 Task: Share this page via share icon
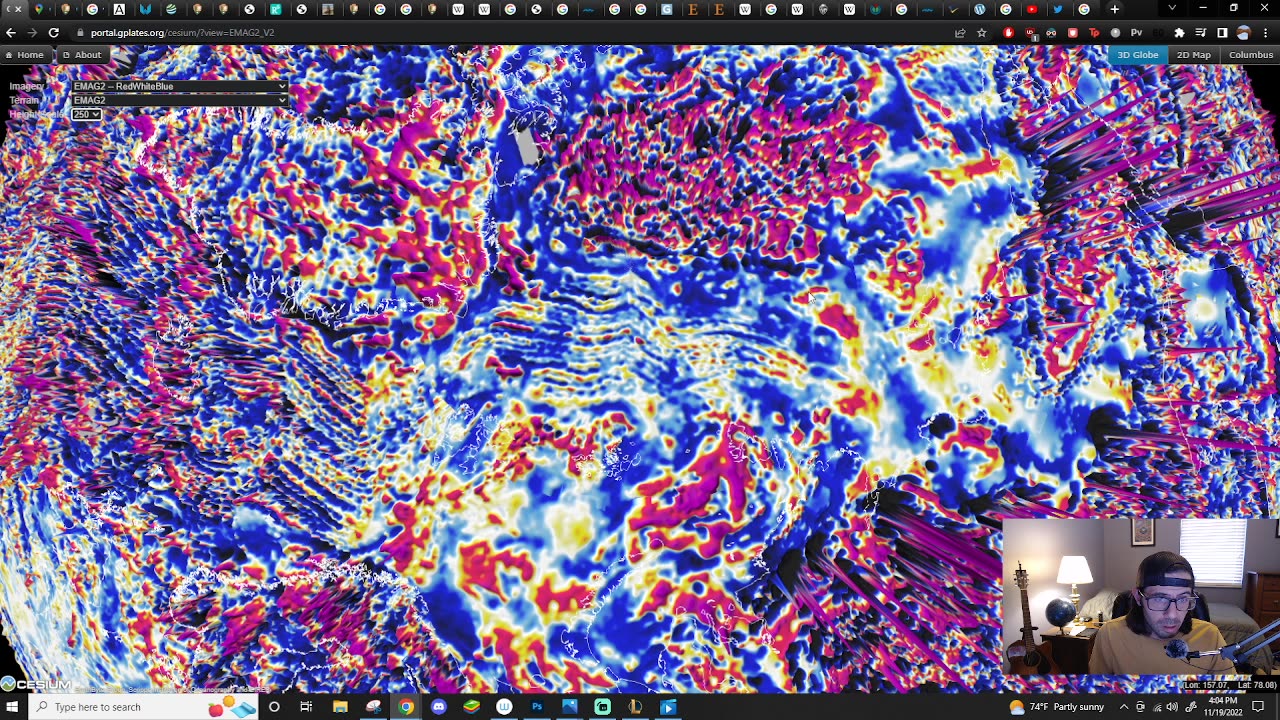click(x=960, y=33)
